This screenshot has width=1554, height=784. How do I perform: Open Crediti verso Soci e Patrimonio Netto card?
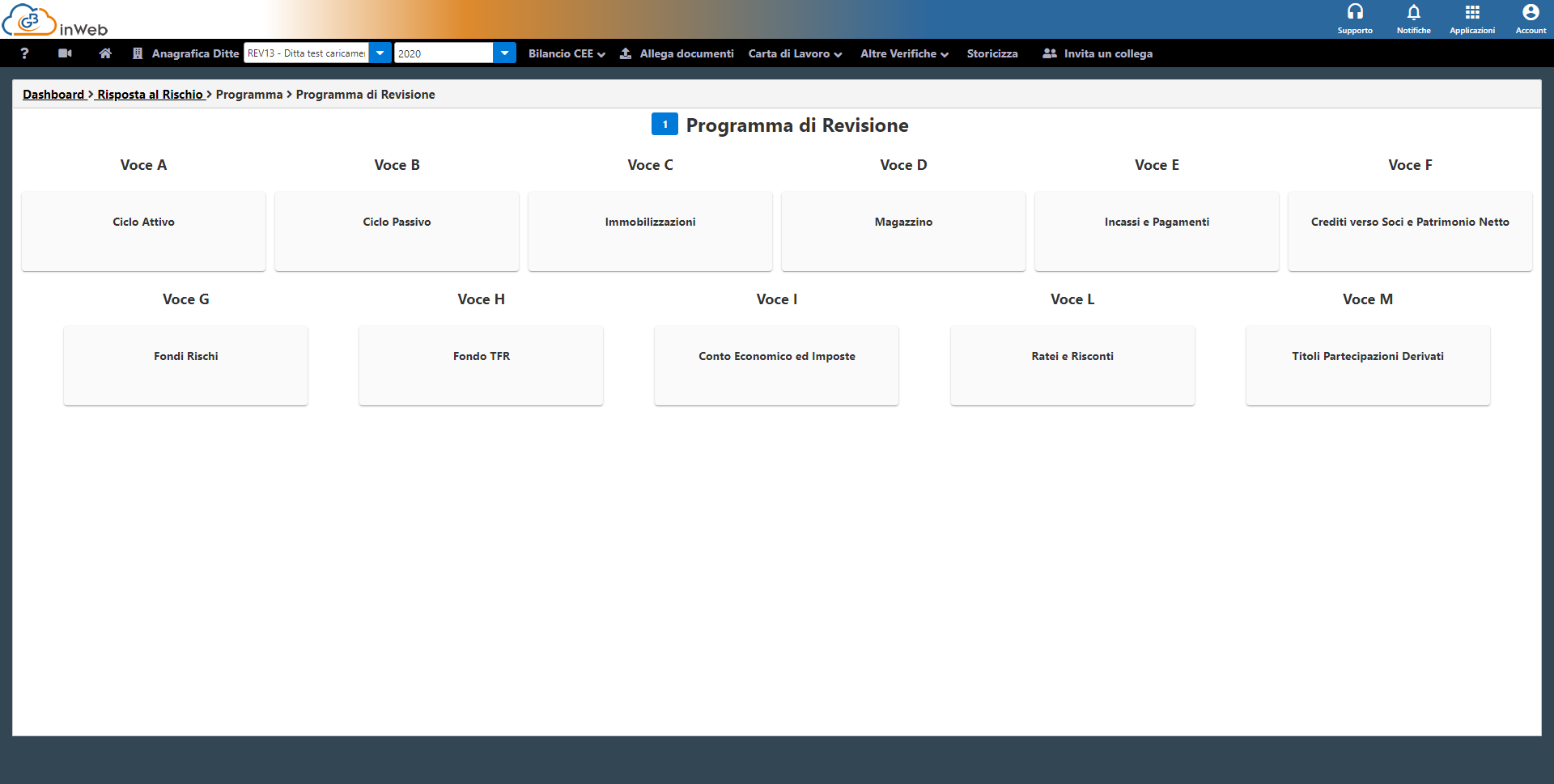pyautogui.click(x=1410, y=231)
